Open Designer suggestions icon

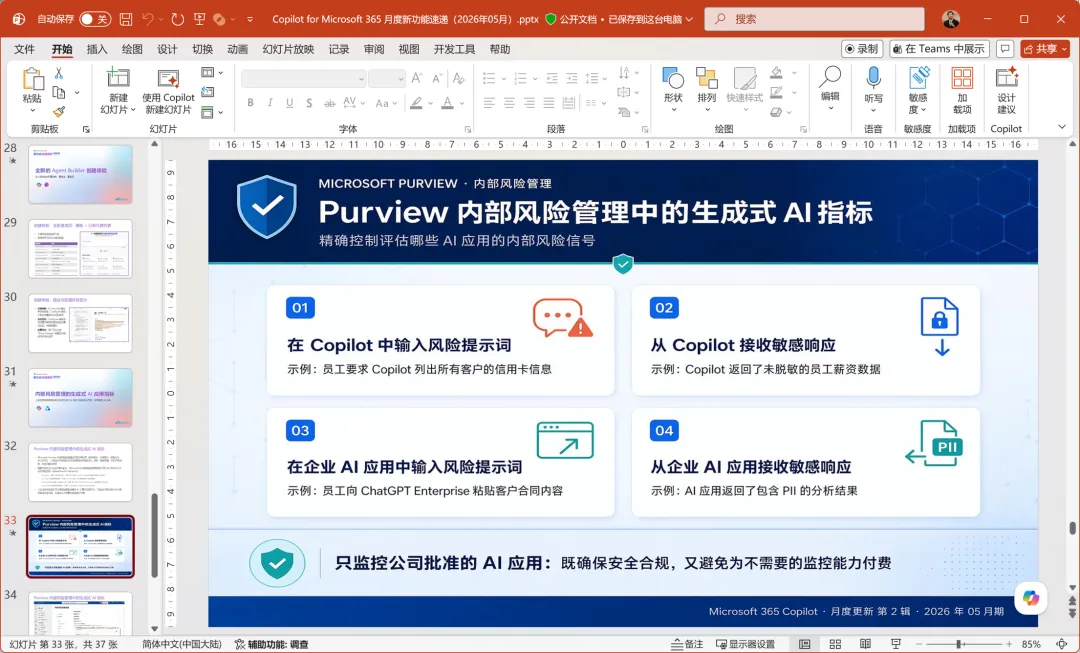1006,78
